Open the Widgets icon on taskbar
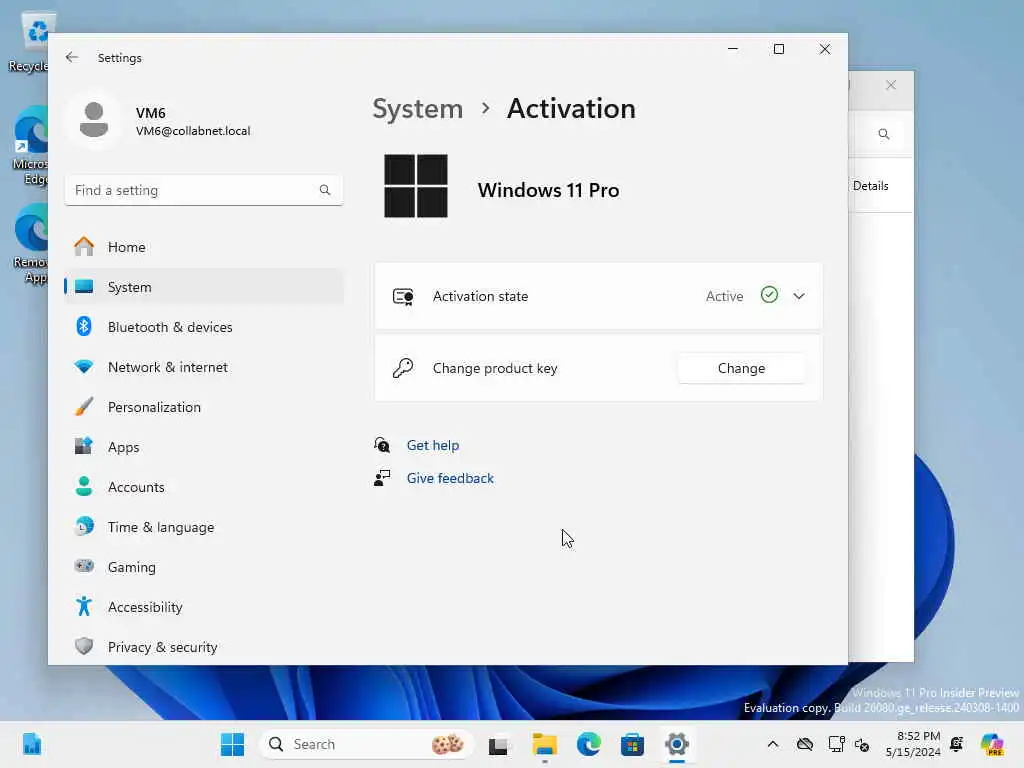This screenshot has width=1024, height=768. click(31, 744)
